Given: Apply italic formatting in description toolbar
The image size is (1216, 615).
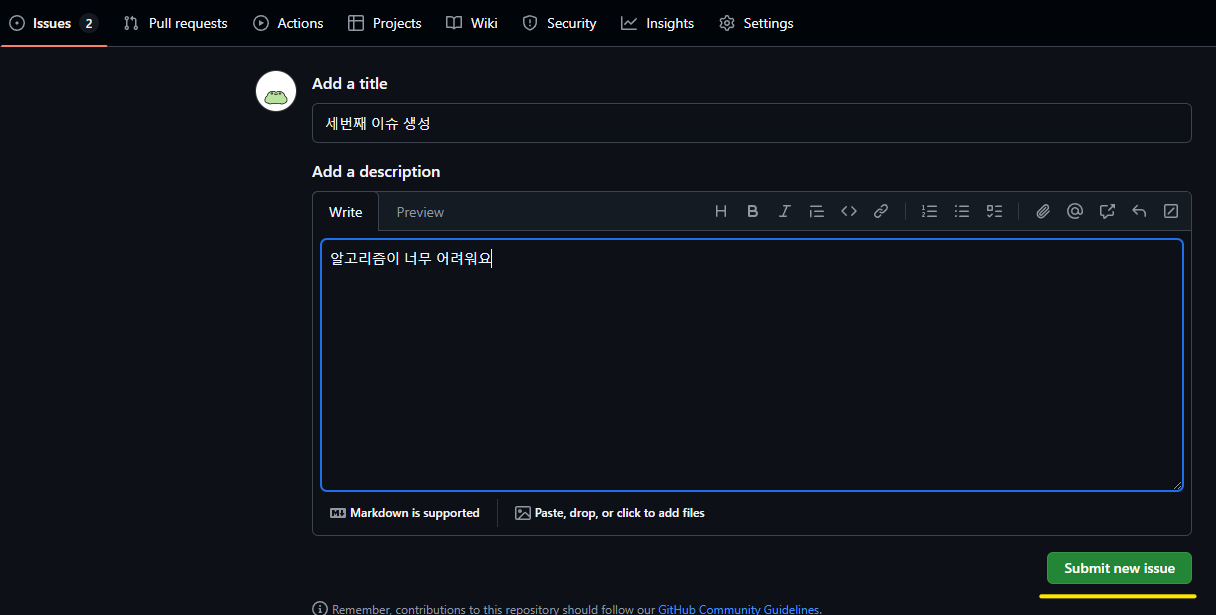Looking at the screenshot, I should click(784, 211).
